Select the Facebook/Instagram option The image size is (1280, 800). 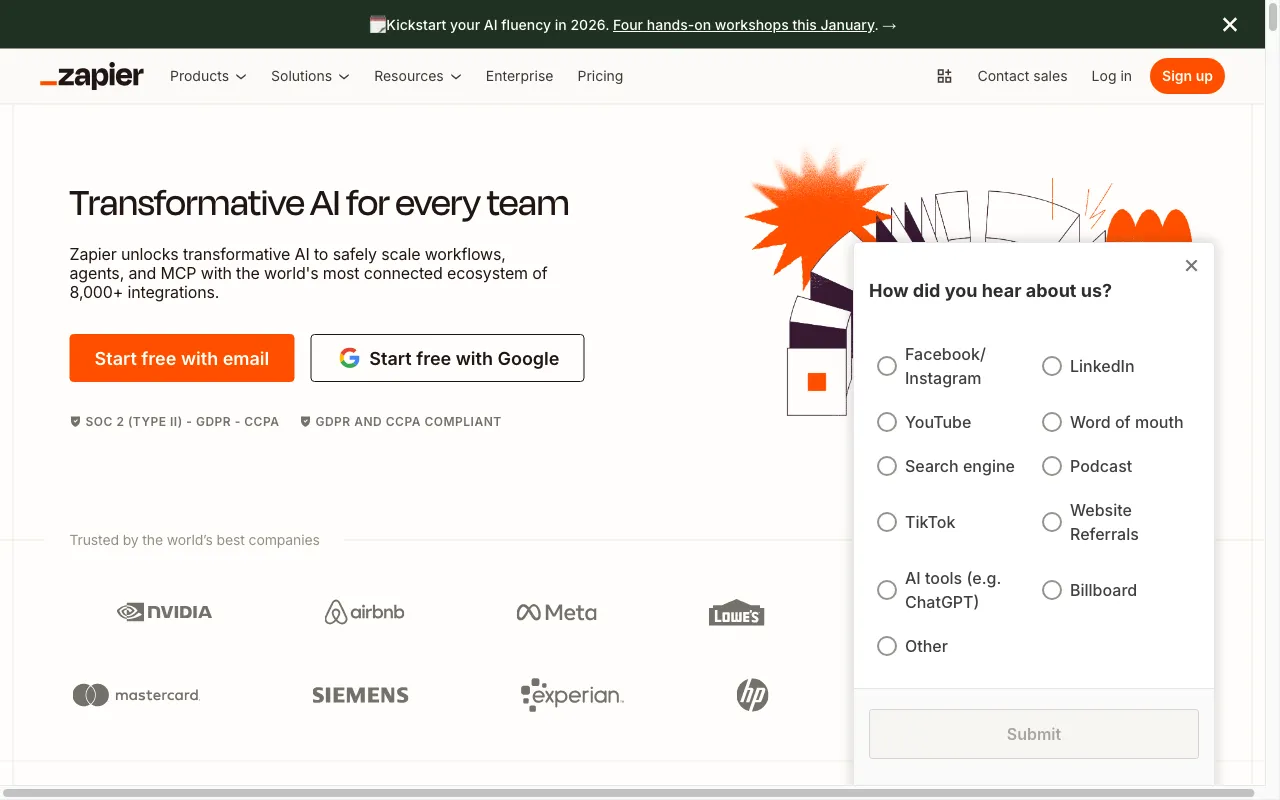pos(887,366)
